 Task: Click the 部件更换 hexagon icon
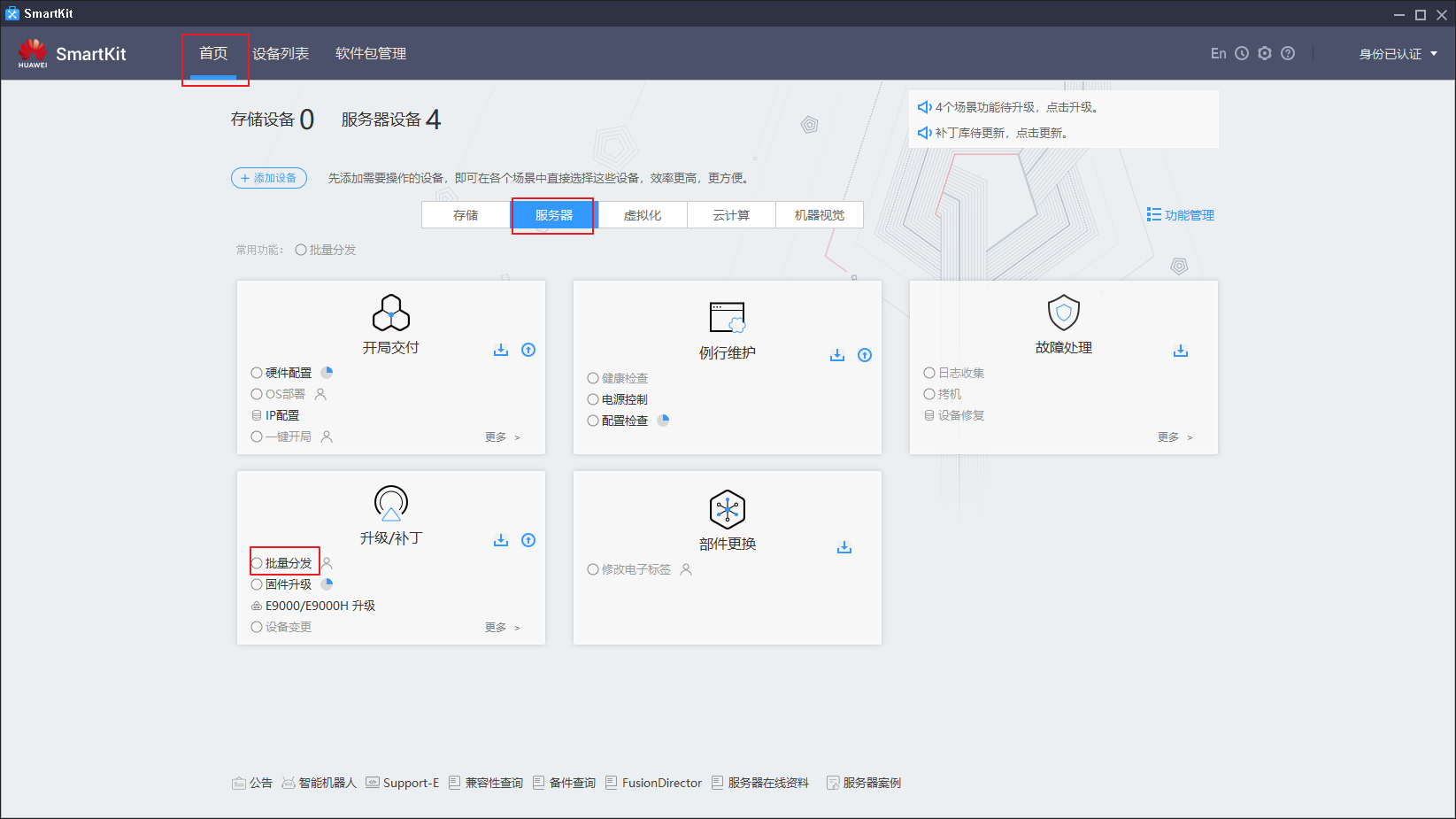tap(728, 509)
